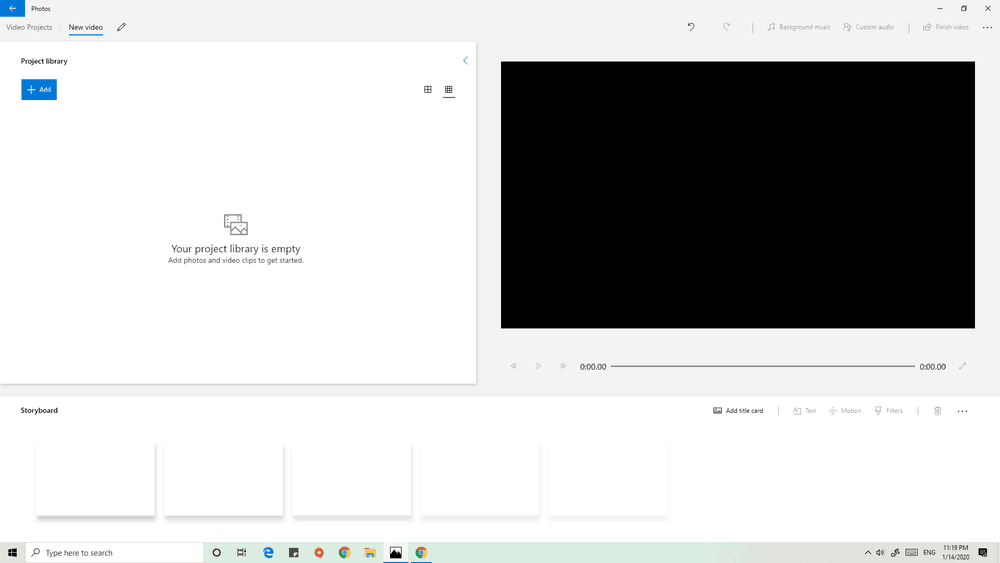Play the video preview
Screen dimensions: 1000x563
point(538,366)
